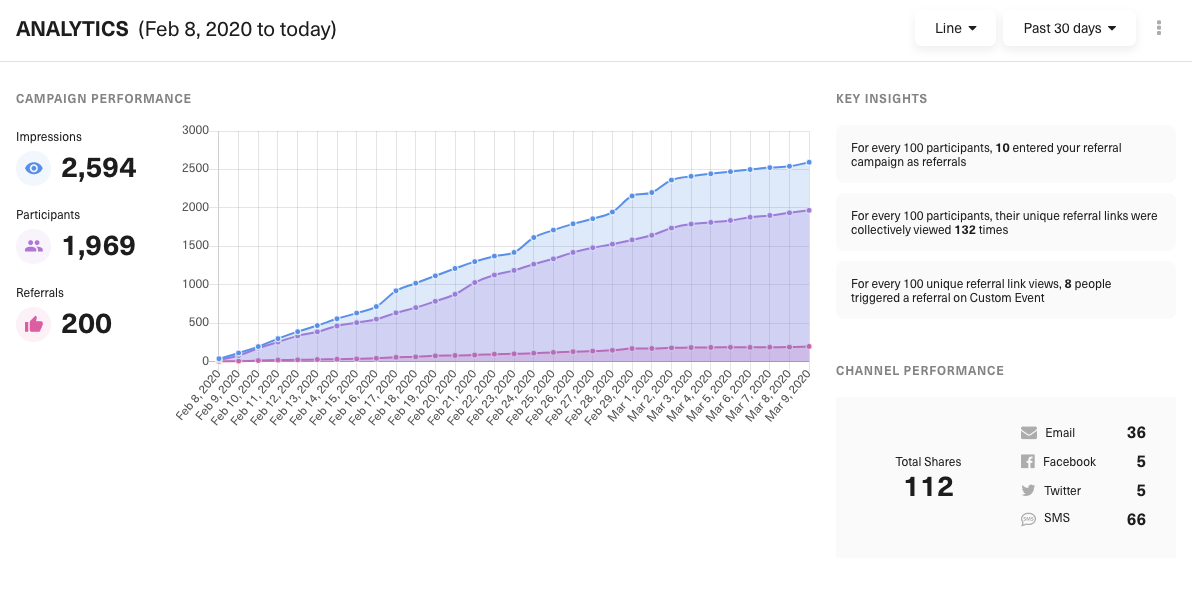Viewport: 1192px width, 594px height.
Task: Click the last impressions point on Mar 9
Action: pos(808,162)
